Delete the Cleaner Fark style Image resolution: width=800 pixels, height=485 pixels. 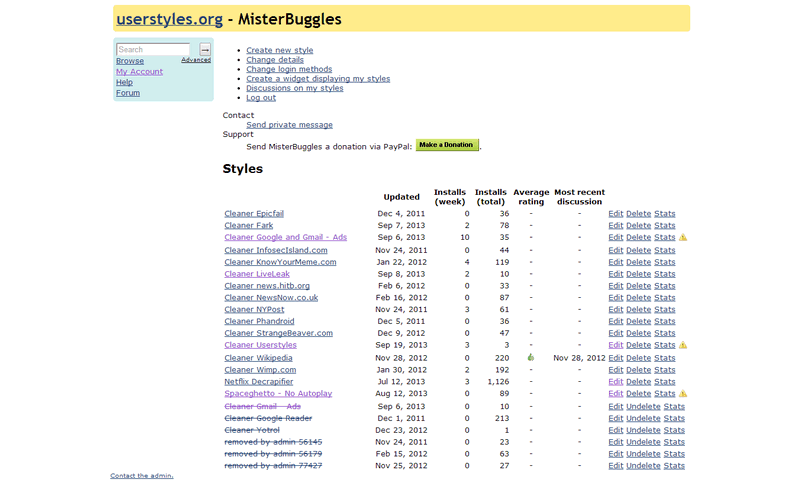coord(638,225)
